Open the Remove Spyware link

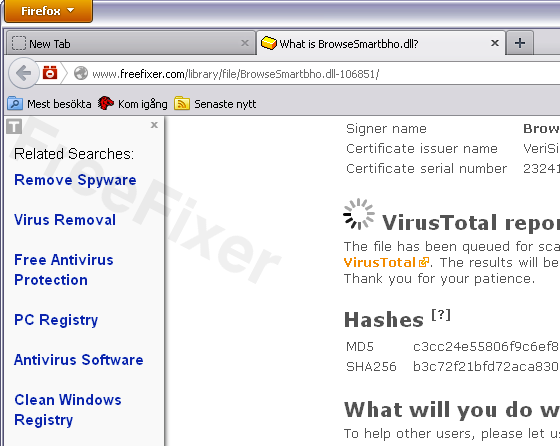pos(75,180)
